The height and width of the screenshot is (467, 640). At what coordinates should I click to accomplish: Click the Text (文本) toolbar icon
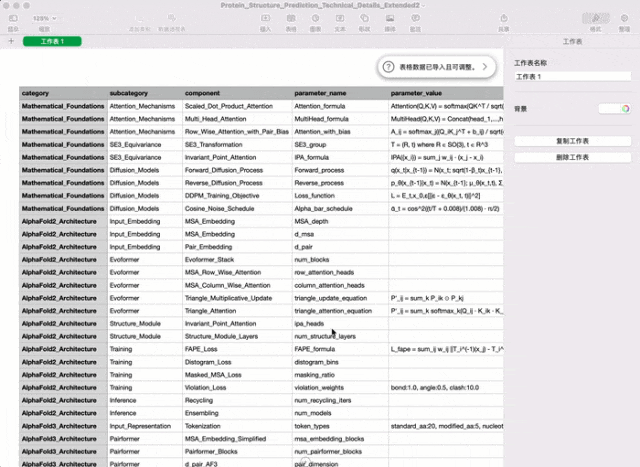pyautogui.click(x=340, y=19)
